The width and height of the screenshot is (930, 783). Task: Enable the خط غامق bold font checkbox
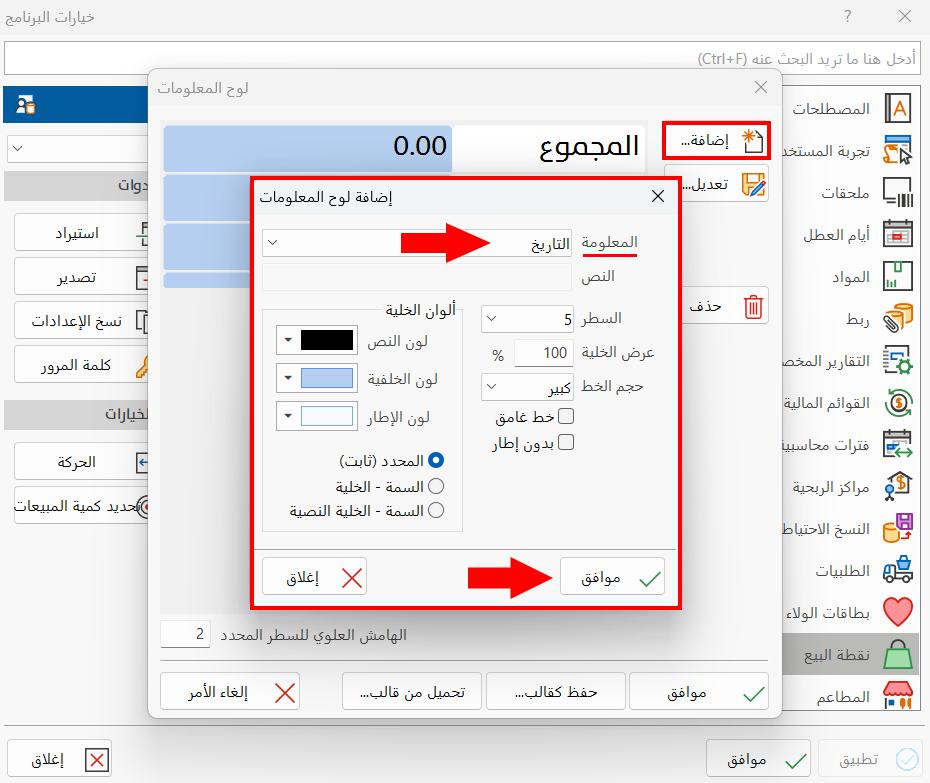coord(566,417)
